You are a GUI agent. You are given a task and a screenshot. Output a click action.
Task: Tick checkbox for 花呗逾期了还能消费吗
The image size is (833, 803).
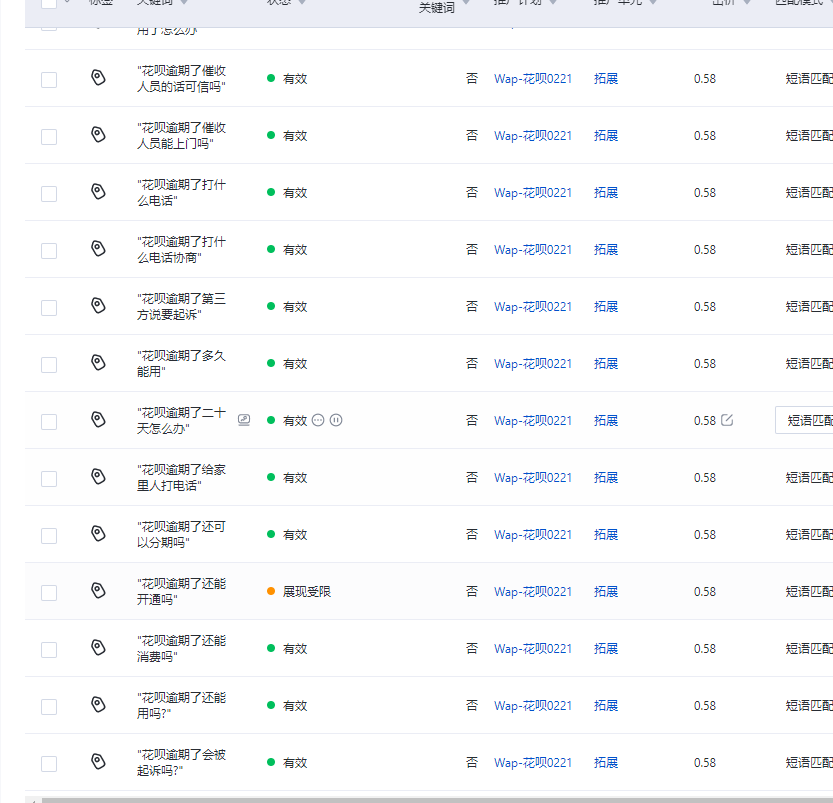click(49, 650)
